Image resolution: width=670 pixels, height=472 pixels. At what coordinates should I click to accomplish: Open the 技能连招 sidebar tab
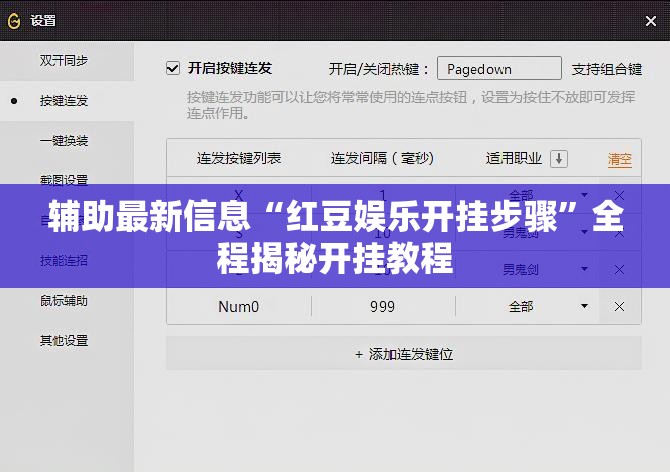(x=64, y=260)
